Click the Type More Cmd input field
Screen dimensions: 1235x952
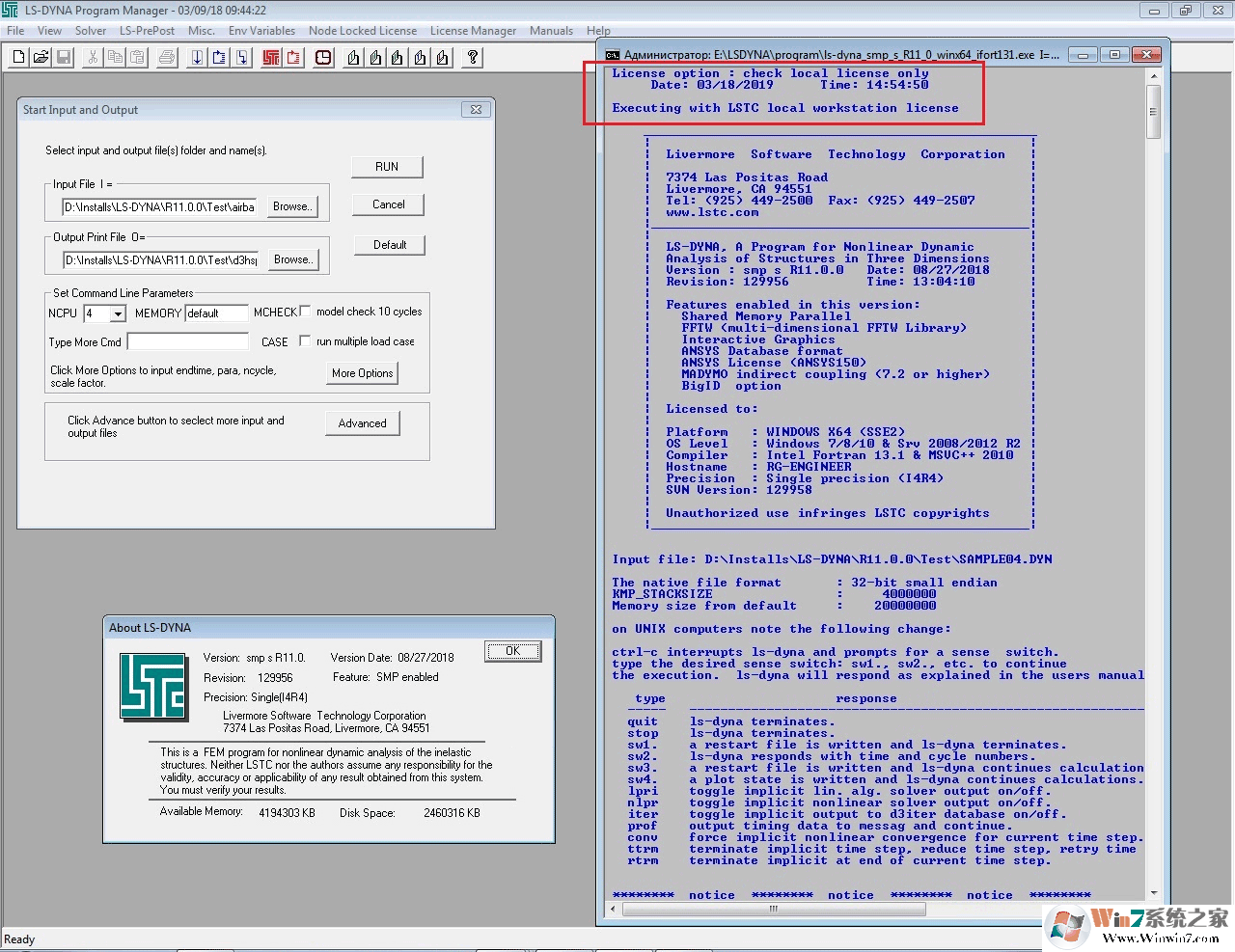[188, 342]
